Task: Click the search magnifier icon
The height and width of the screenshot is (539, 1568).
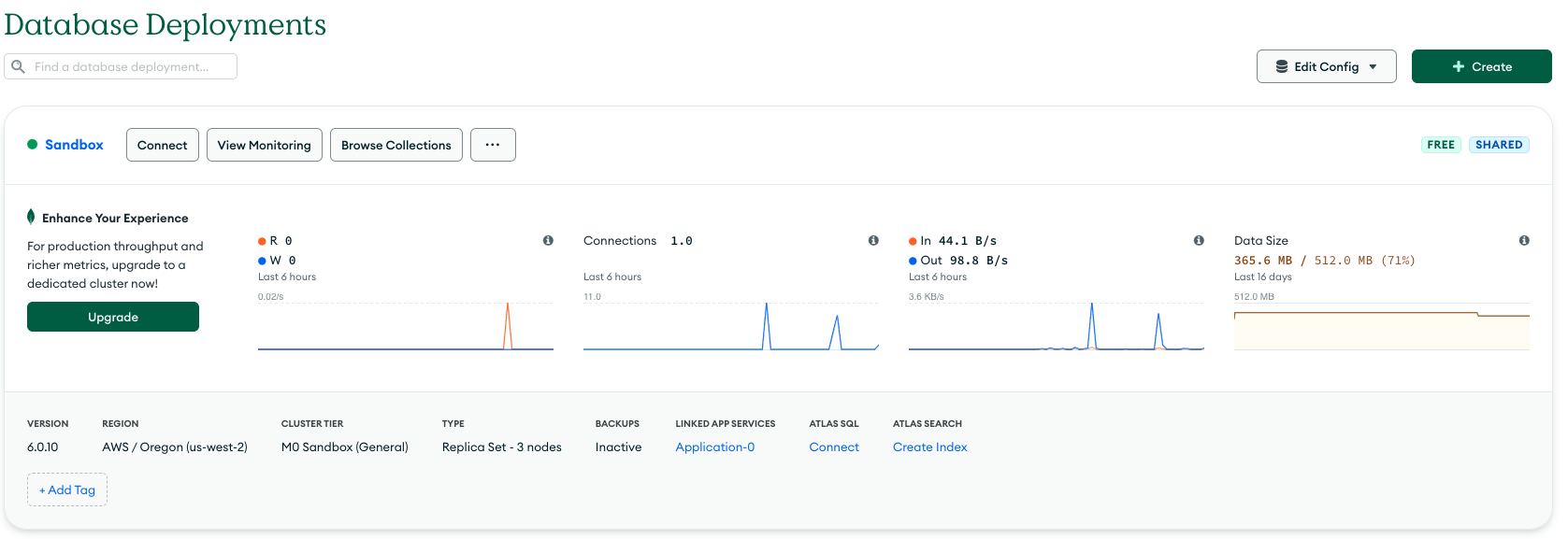Action: 18,66
